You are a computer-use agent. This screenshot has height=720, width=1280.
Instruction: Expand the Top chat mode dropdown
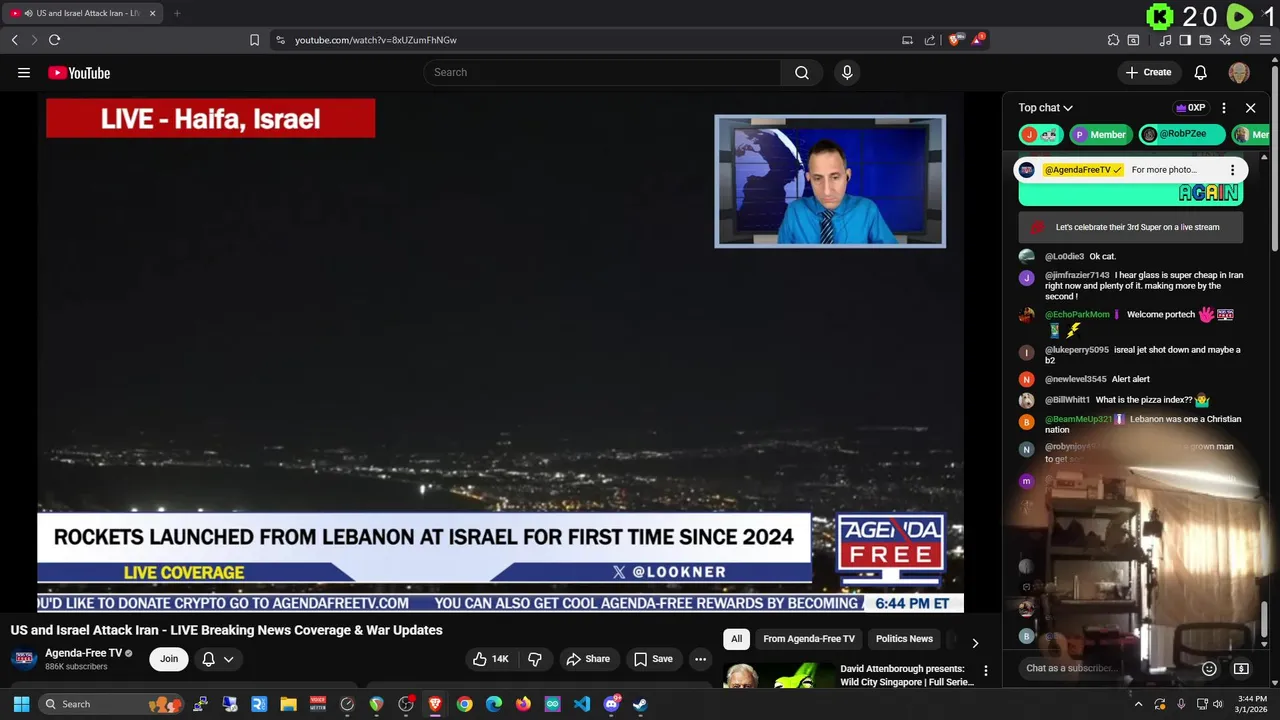click(1046, 108)
